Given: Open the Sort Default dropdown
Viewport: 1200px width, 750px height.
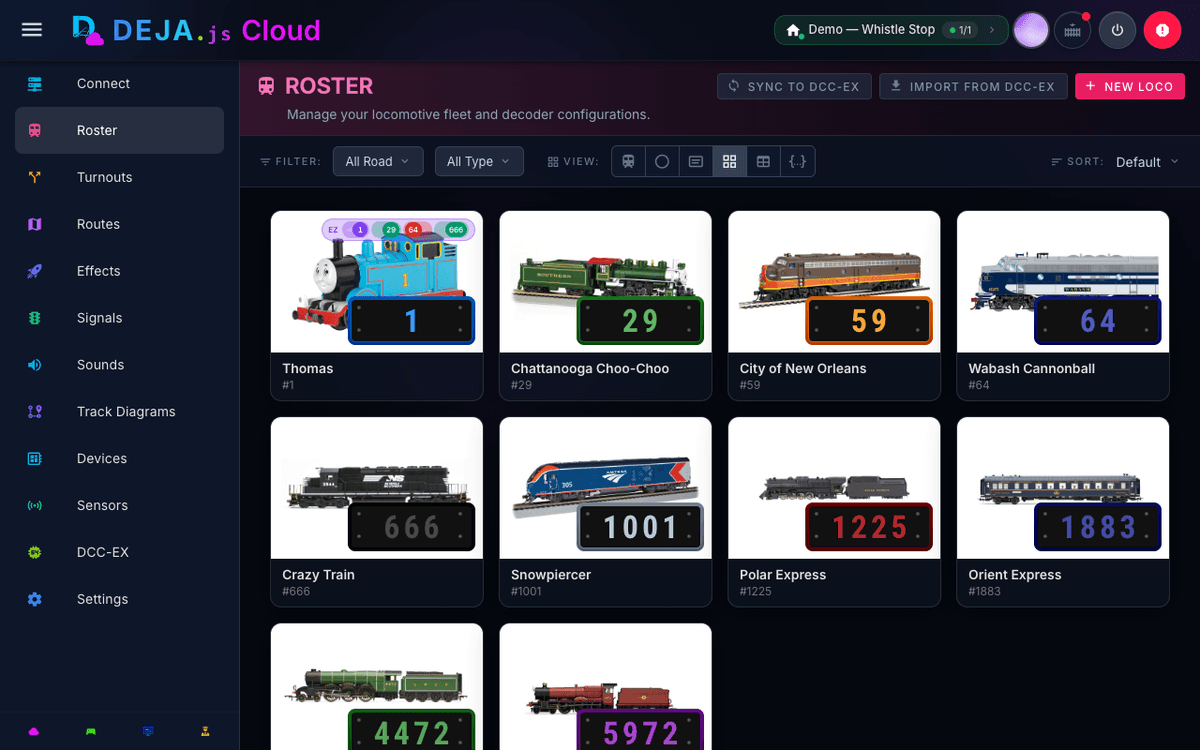Looking at the screenshot, I should click(x=1147, y=162).
